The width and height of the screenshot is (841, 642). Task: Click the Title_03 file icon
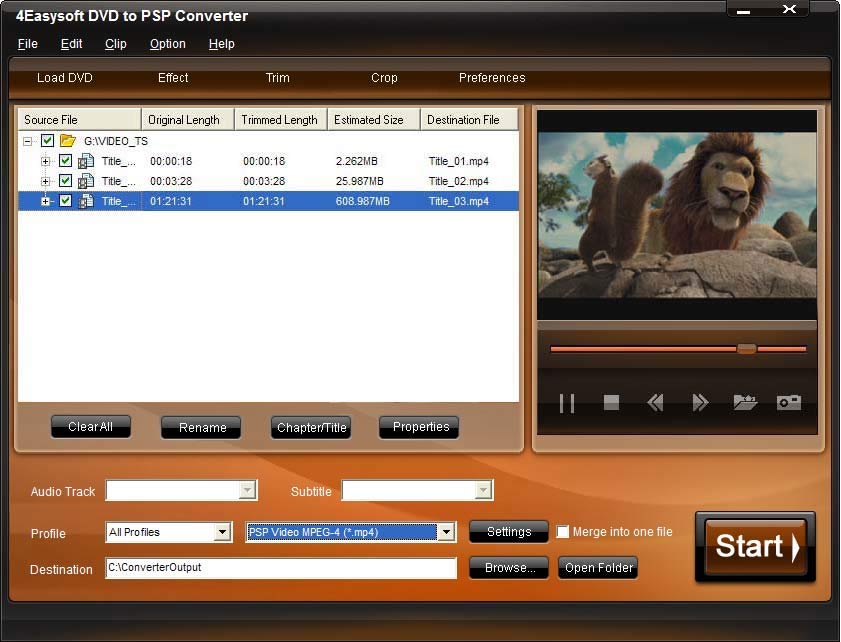(x=86, y=201)
